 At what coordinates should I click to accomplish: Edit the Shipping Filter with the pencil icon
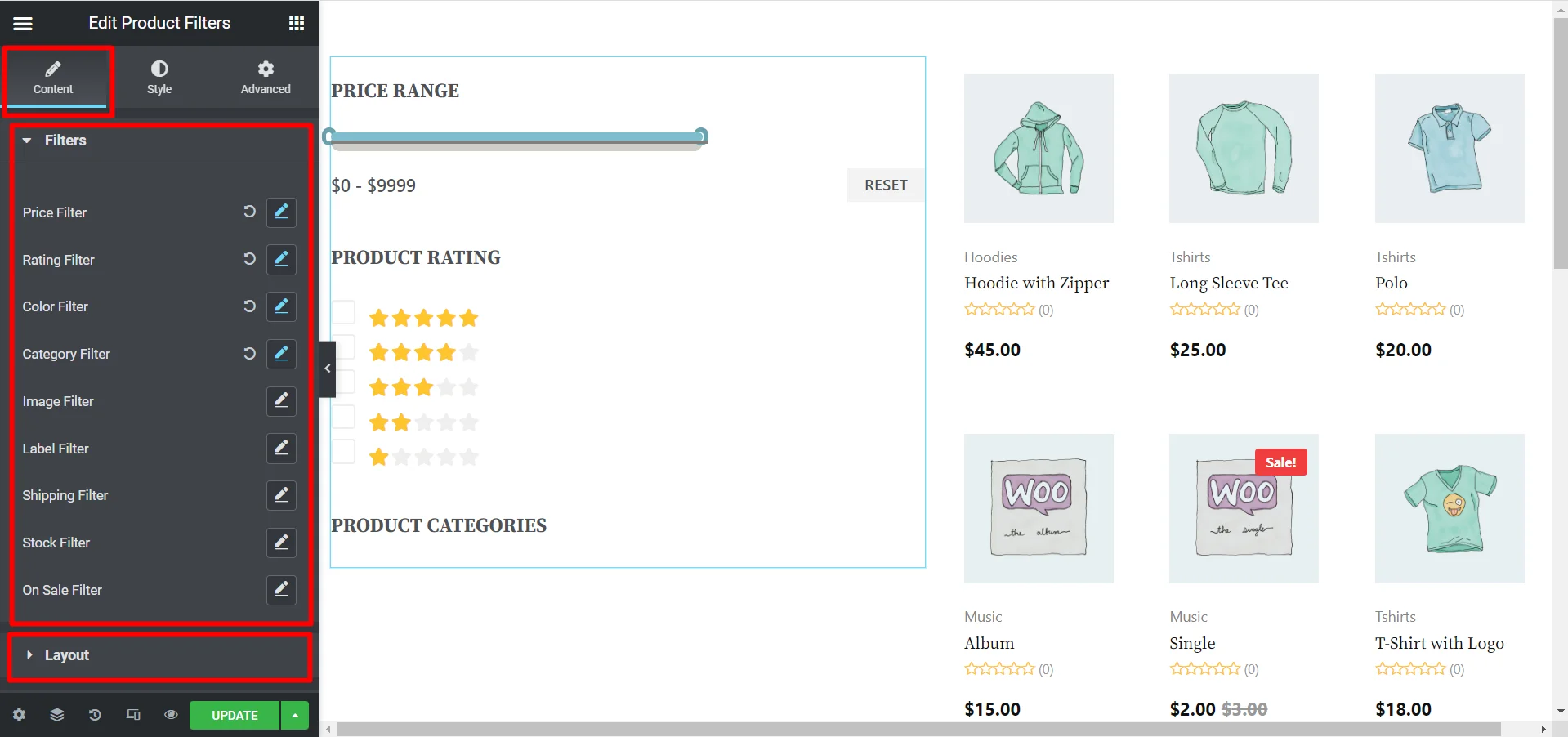(281, 495)
